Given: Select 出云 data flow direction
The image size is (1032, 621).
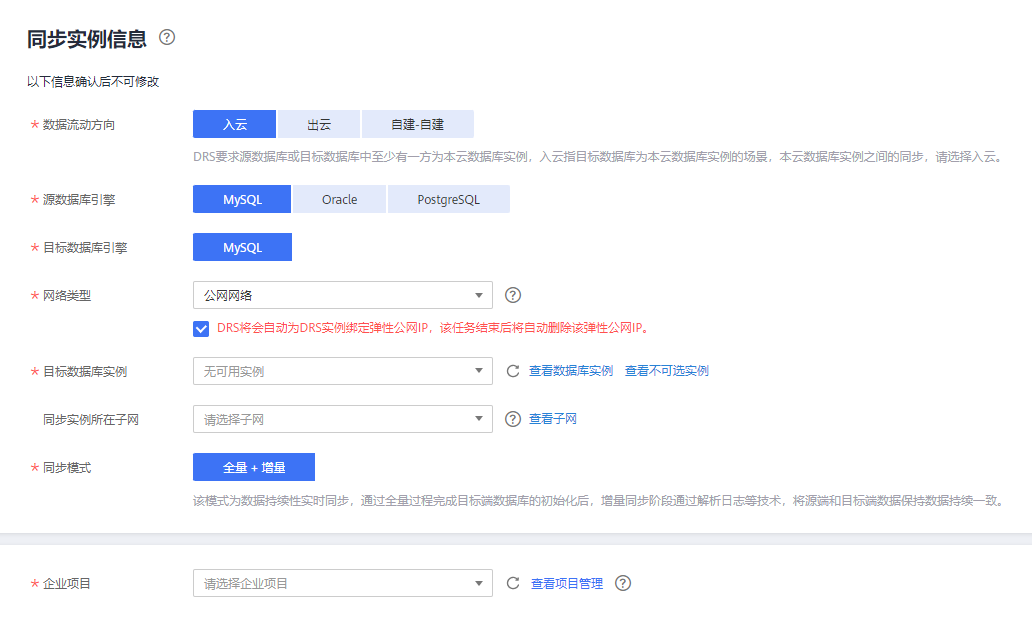Looking at the screenshot, I should pyautogui.click(x=319, y=124).
